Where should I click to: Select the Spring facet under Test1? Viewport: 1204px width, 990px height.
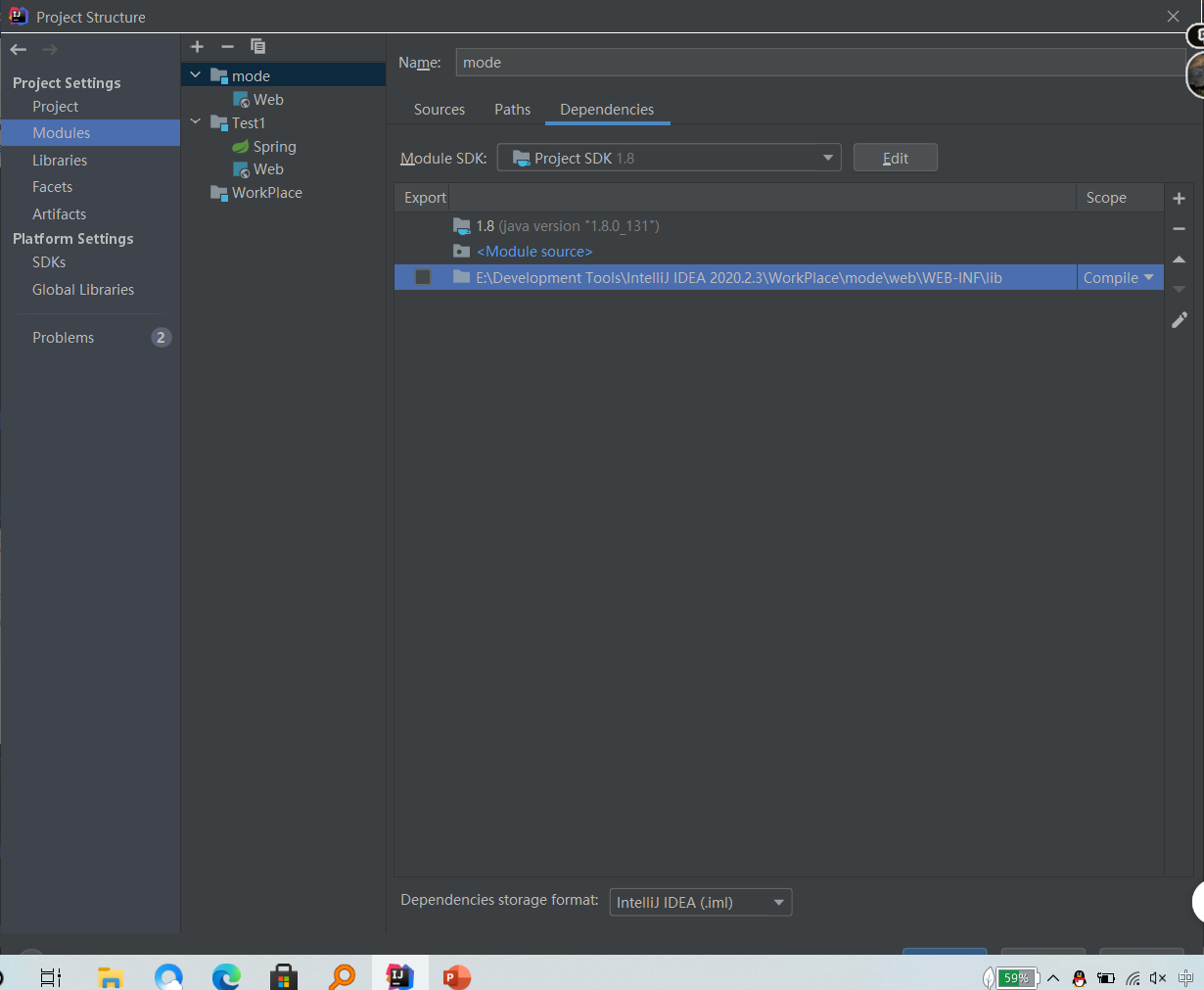click(264, 146)
